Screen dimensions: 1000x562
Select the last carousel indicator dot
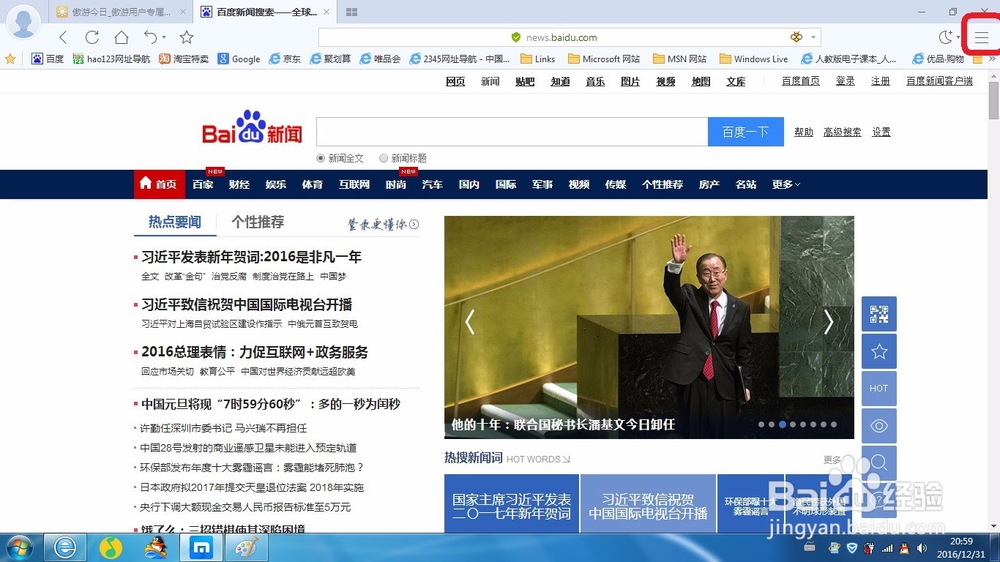pyautogui.click(x=834, y=424)
